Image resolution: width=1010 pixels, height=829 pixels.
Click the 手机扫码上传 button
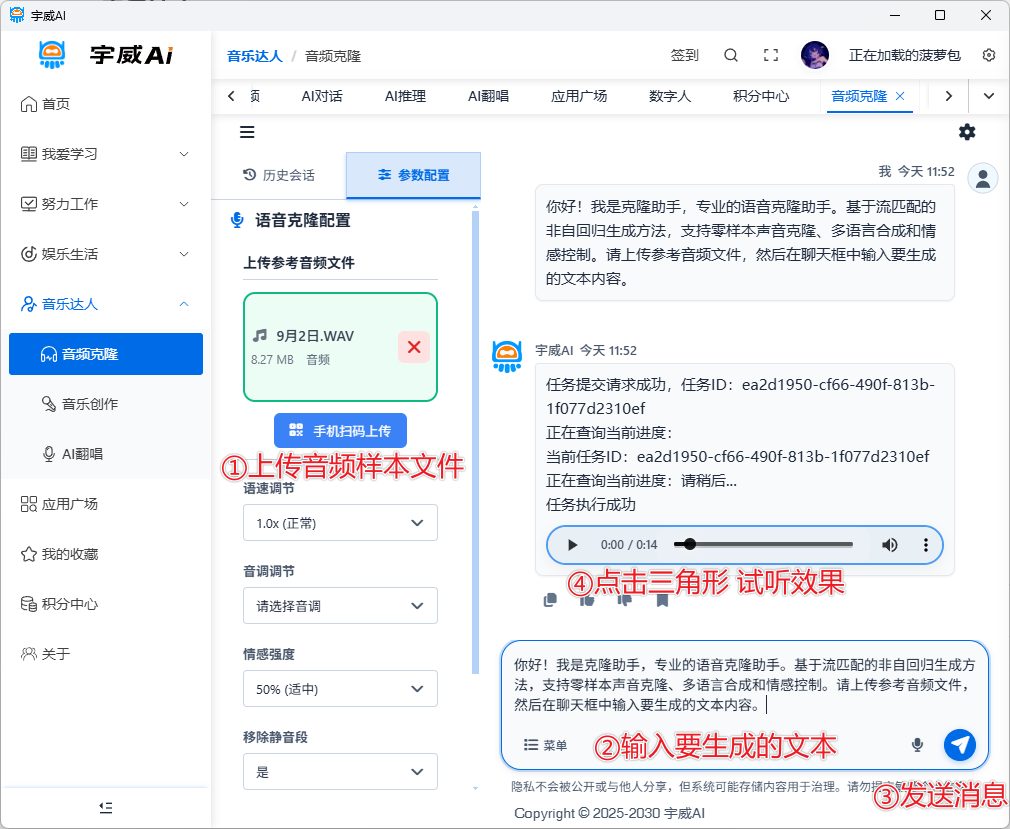pos(340,430)
